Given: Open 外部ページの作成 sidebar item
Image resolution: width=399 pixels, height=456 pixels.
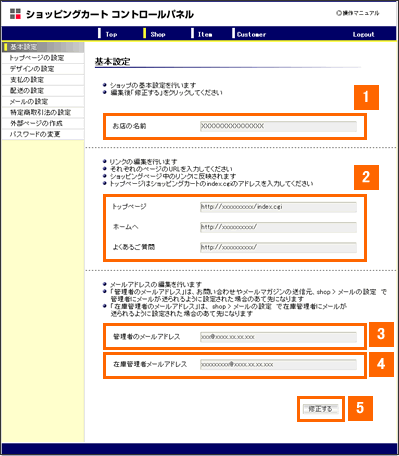Looking at the screenshot, I should pos(43,123).
